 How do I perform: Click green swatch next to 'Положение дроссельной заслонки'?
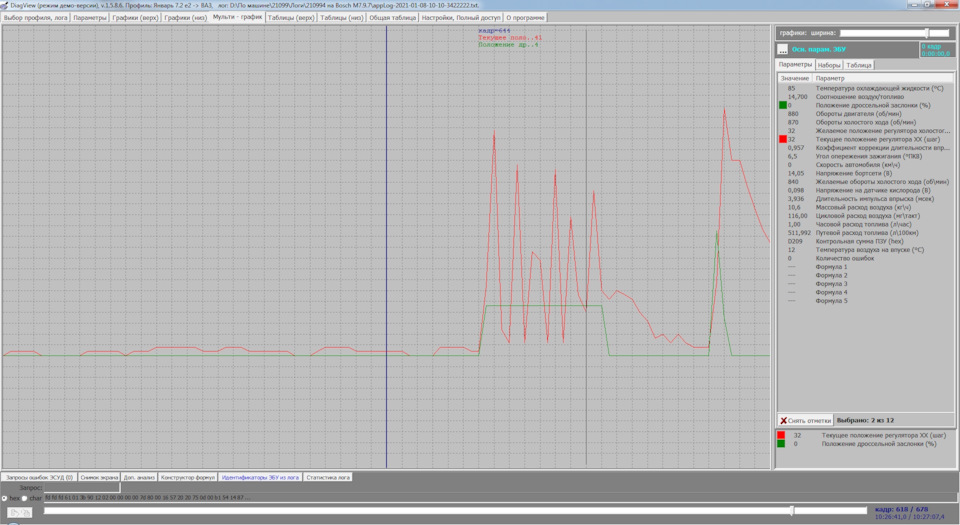782,105
